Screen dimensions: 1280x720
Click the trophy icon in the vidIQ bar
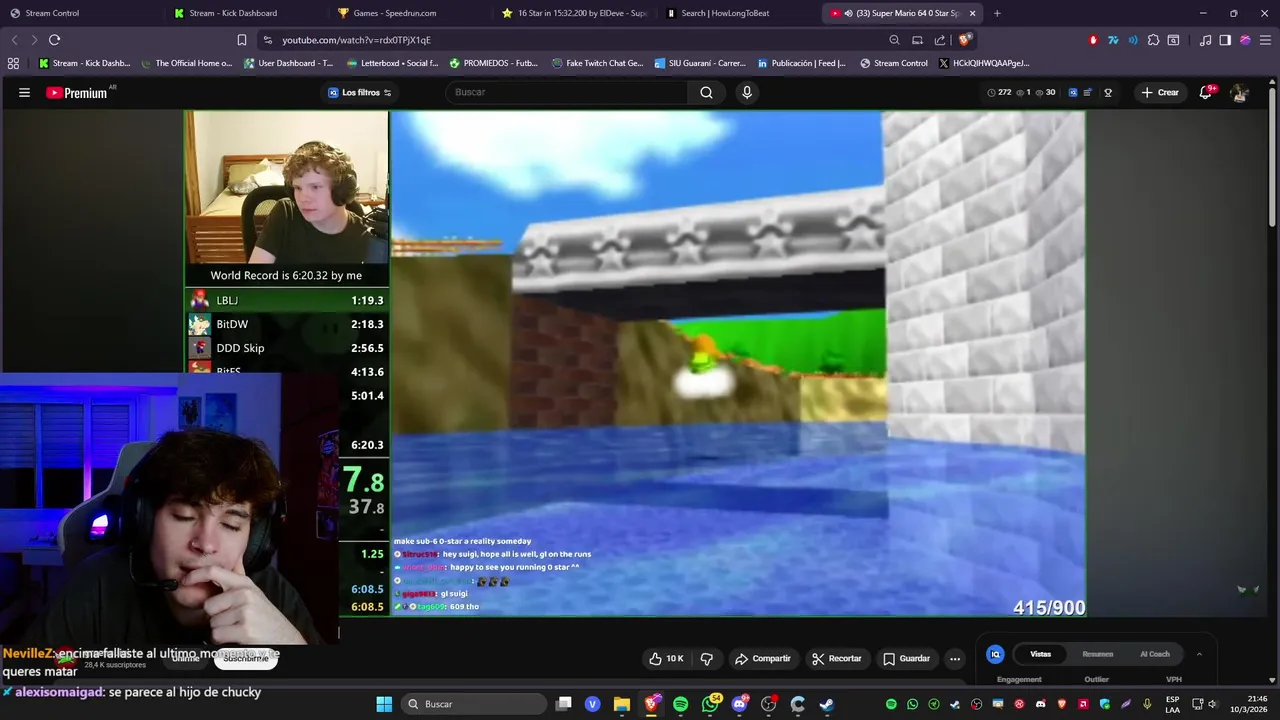(x=1108, y=92)
